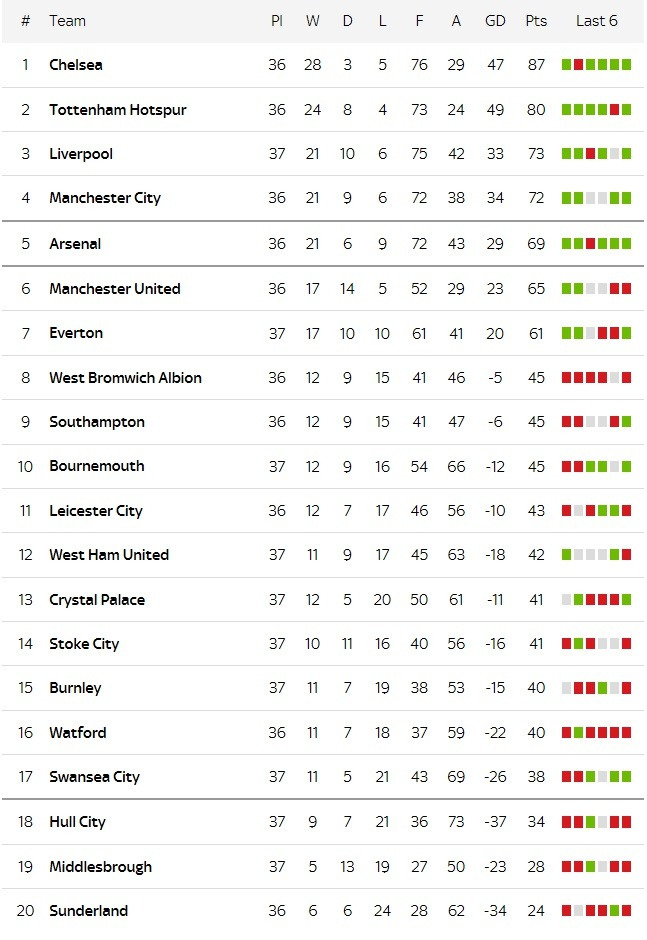
Task: Click the GD column header
Action: [x=495, y=21]
